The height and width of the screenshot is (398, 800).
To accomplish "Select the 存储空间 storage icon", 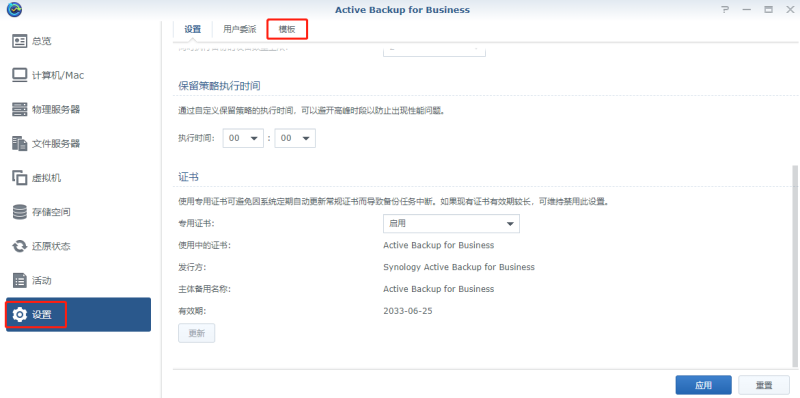I will (x=19, y=212).
